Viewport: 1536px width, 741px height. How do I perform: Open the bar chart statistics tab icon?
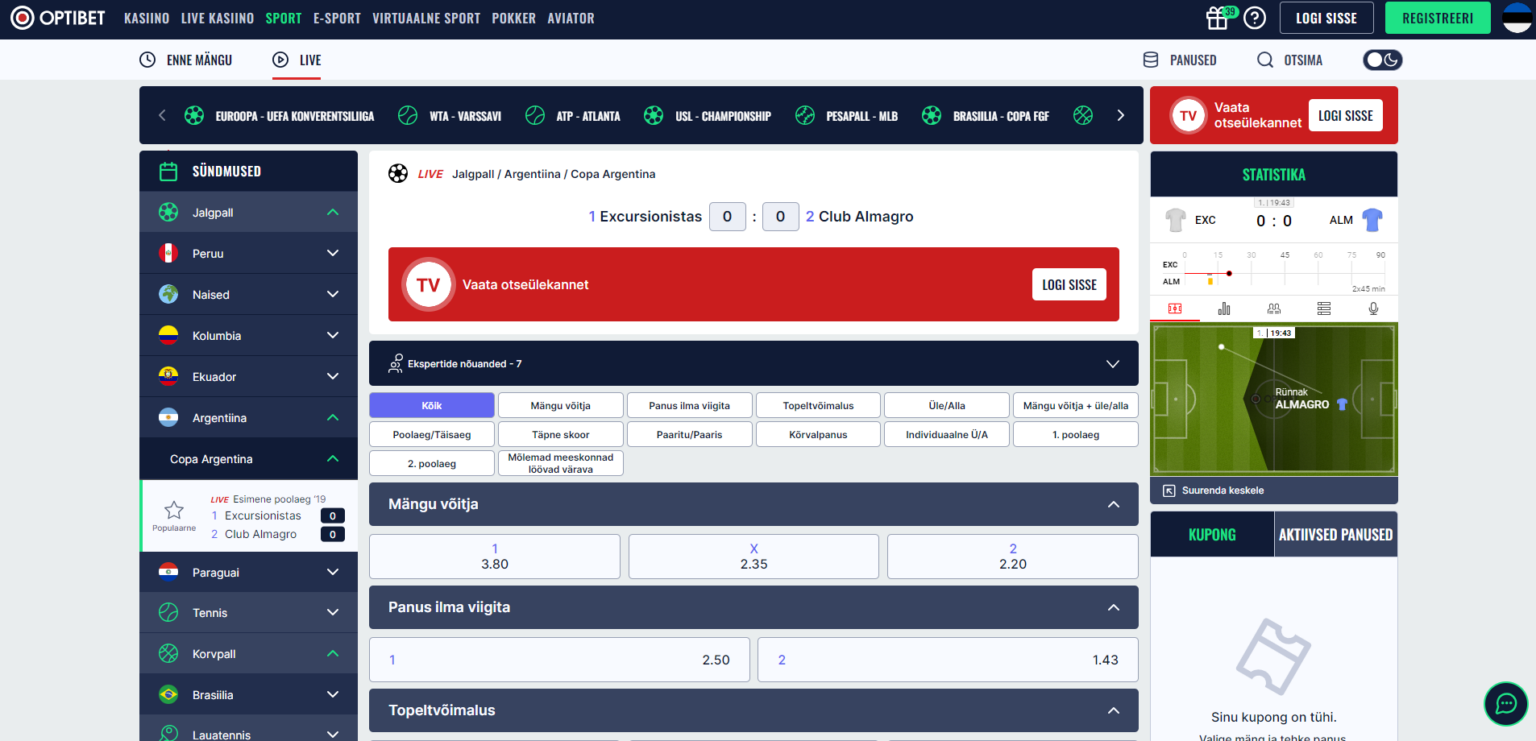1224,309
